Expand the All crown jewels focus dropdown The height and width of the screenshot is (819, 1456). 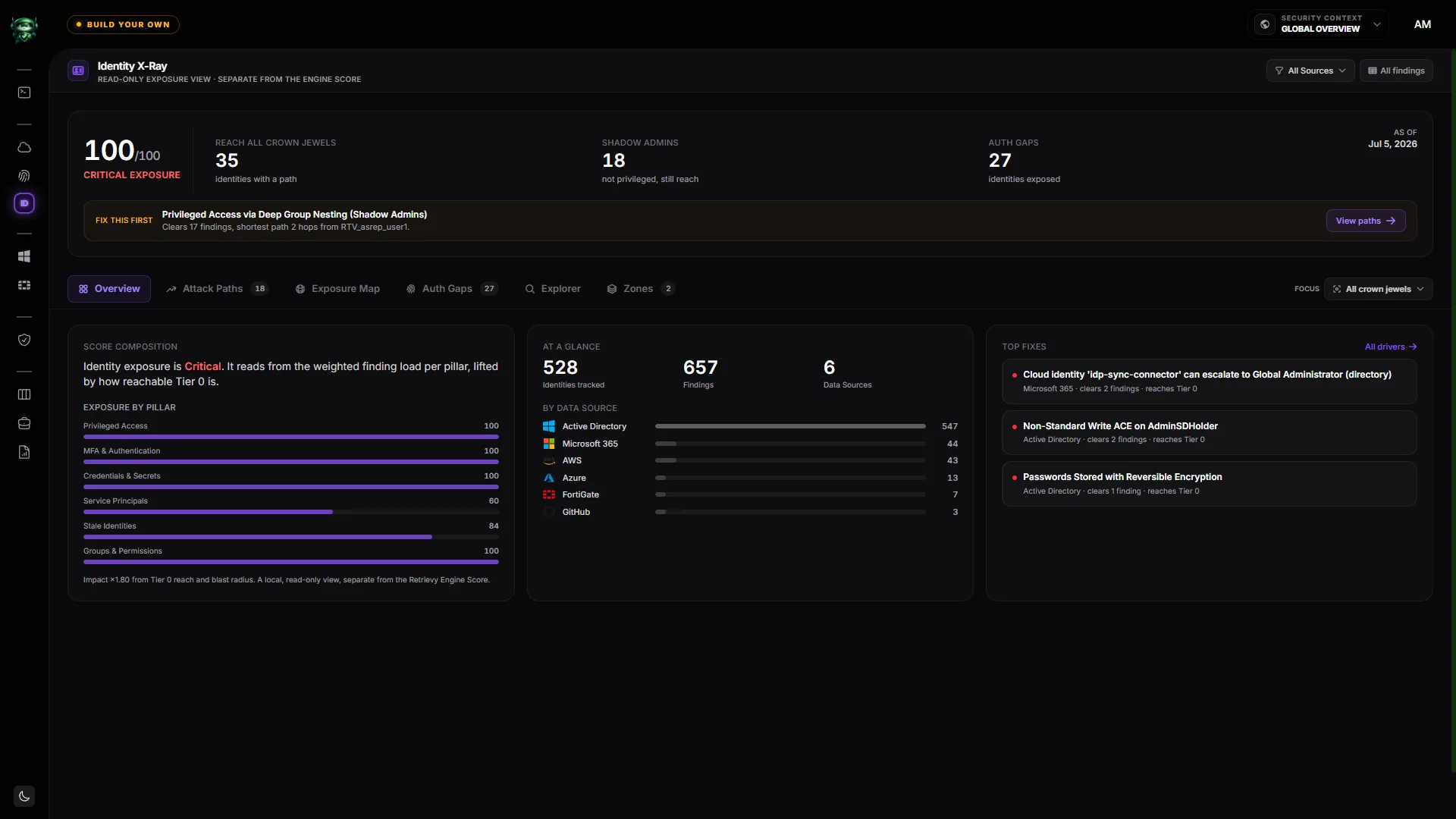(x=1378, y=289)
